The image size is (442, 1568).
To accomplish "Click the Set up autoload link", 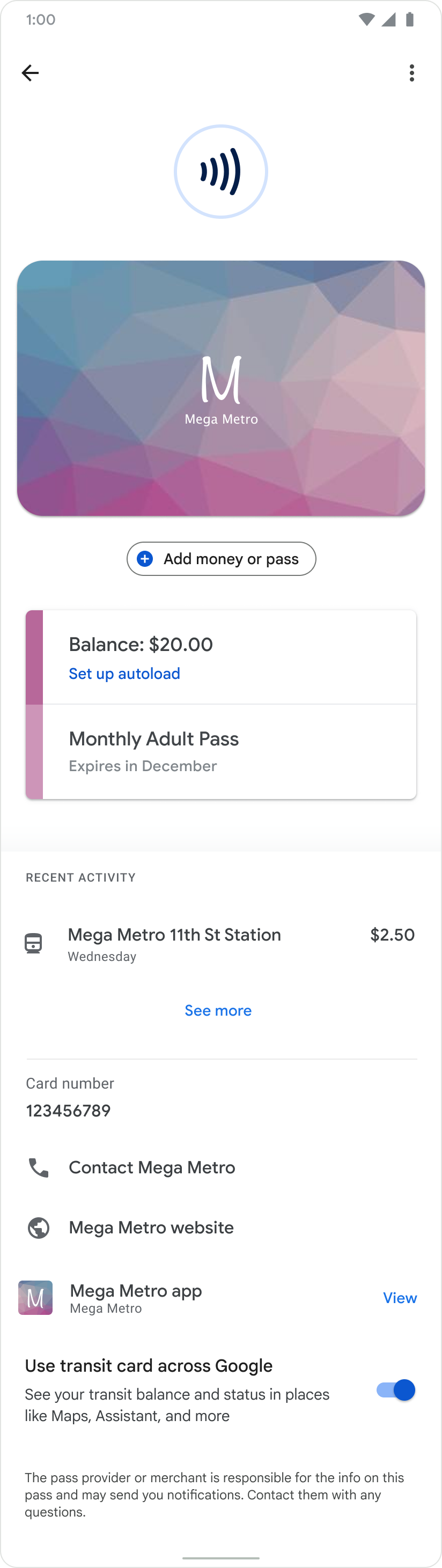I will 124,673.
